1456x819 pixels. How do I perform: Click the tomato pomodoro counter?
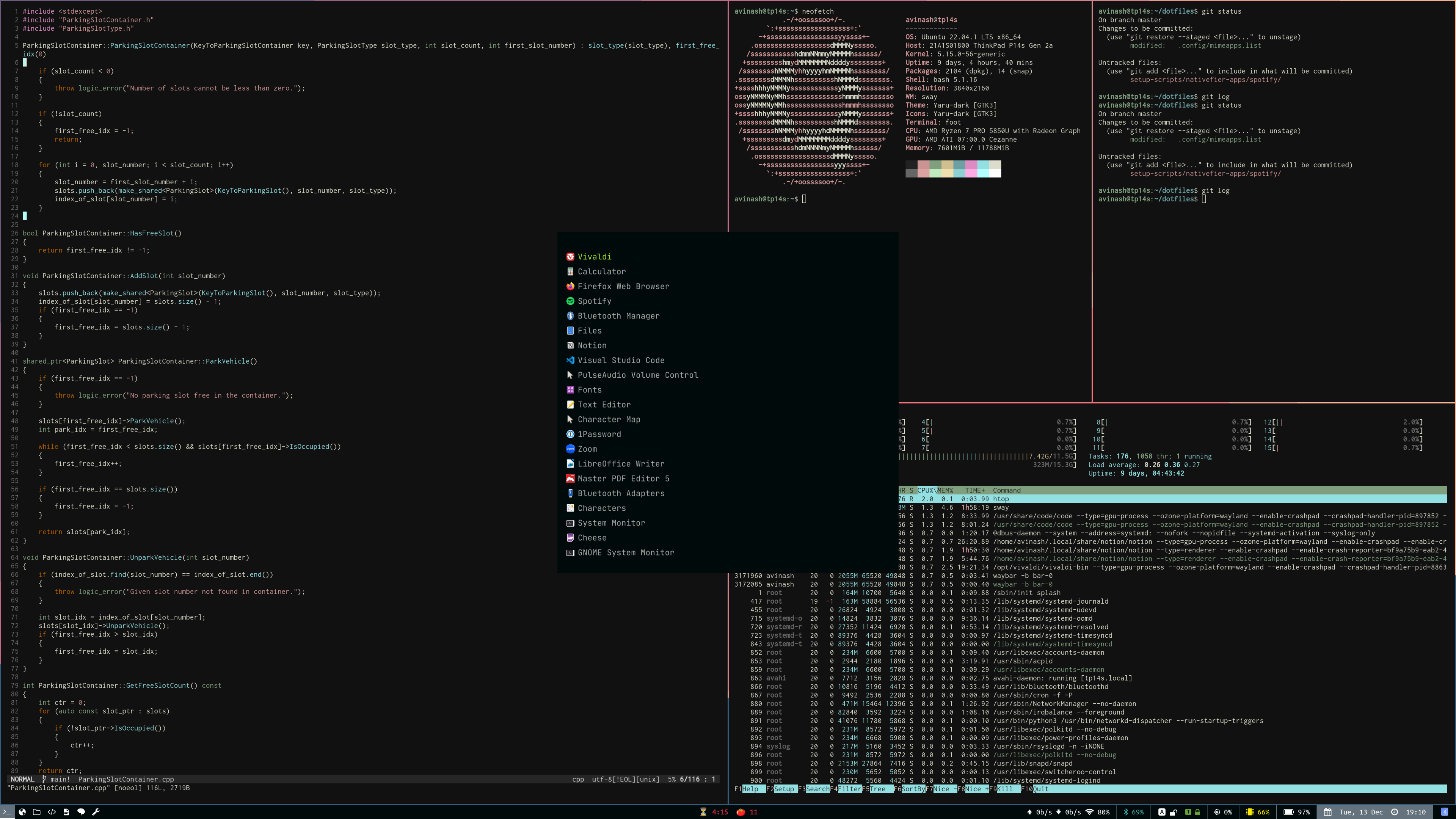[746, 812]
